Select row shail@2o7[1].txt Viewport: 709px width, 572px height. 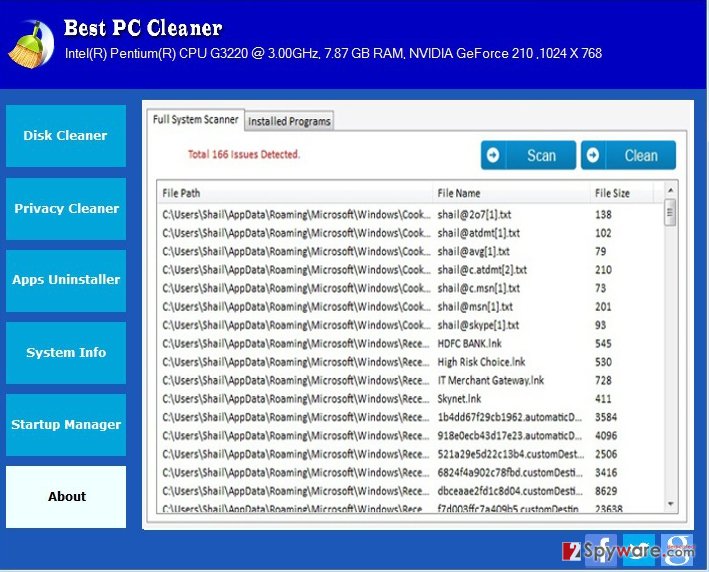[411, 214]
